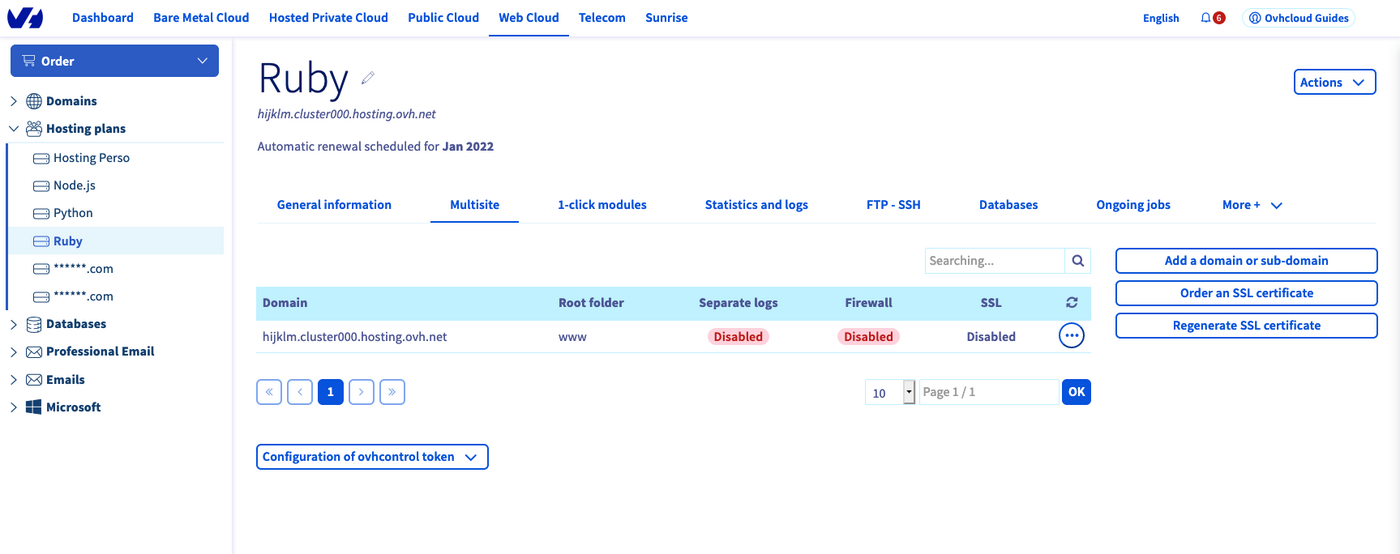The width and height of the screenshot is (1400, 554).
Task: Expand the Microsoft tree section
Action: 14,407
